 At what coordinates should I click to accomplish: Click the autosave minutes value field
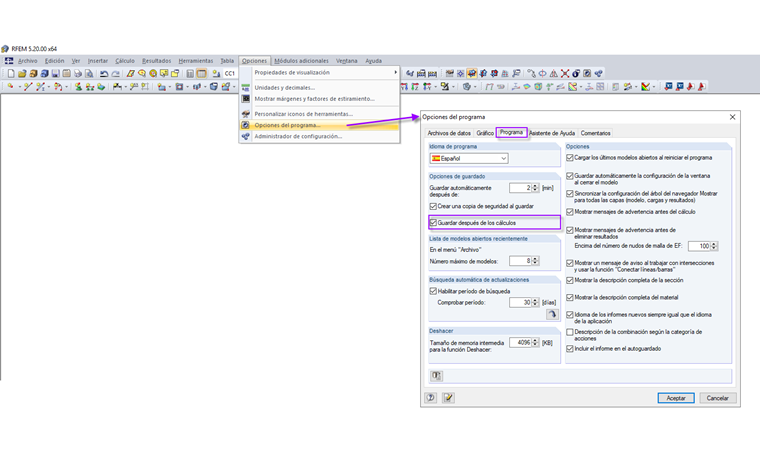point(521,188)
